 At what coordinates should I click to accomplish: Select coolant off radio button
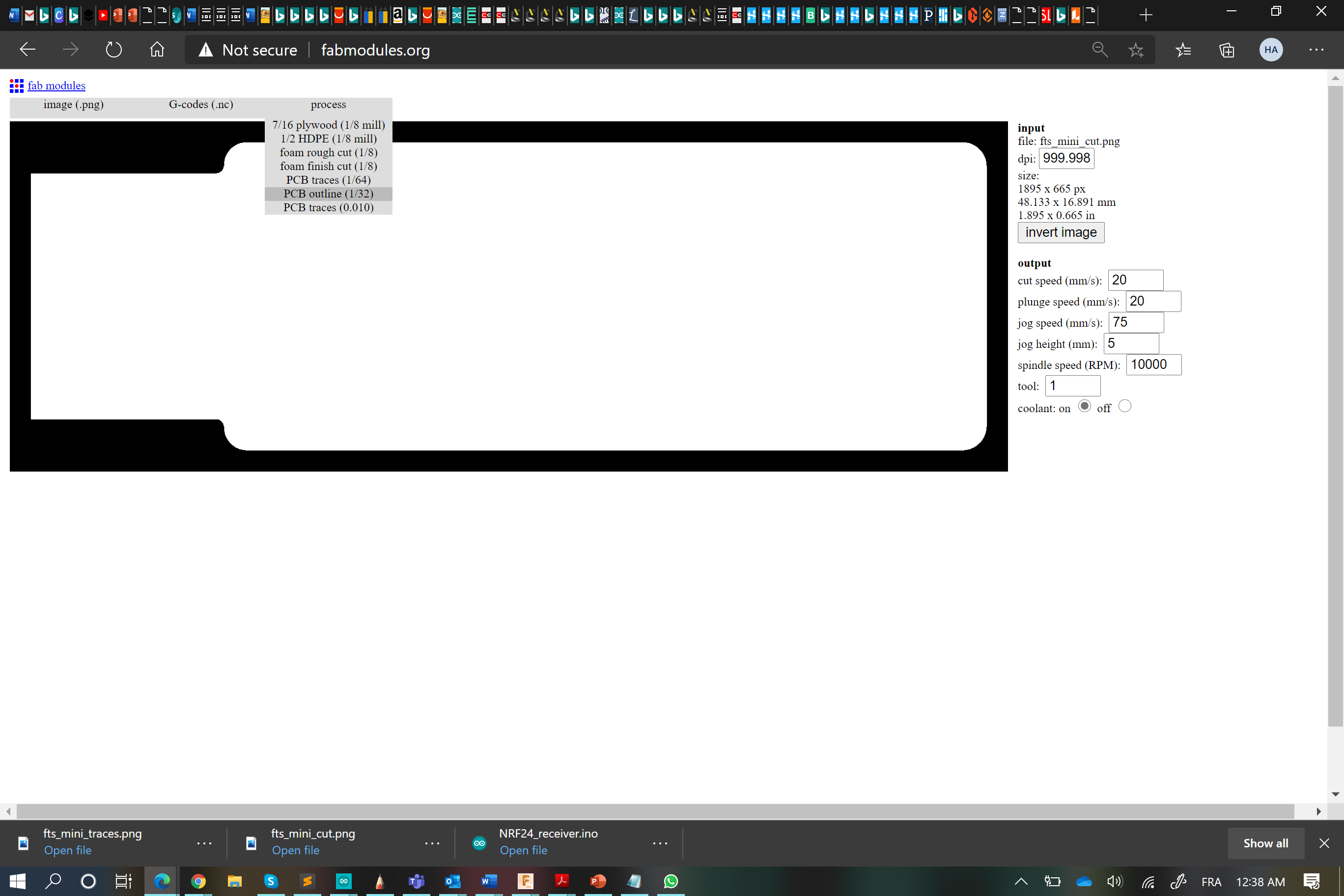(x=1124, y=406)
